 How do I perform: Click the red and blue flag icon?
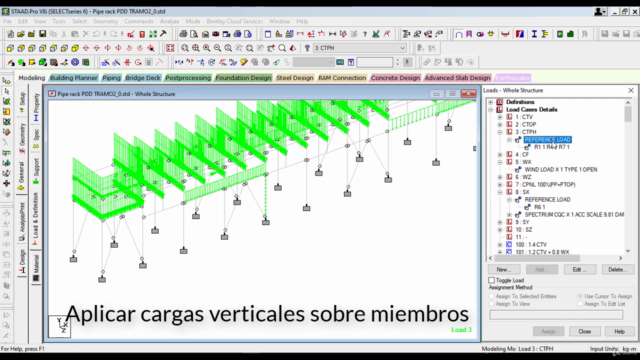click(x=520, y=34)
